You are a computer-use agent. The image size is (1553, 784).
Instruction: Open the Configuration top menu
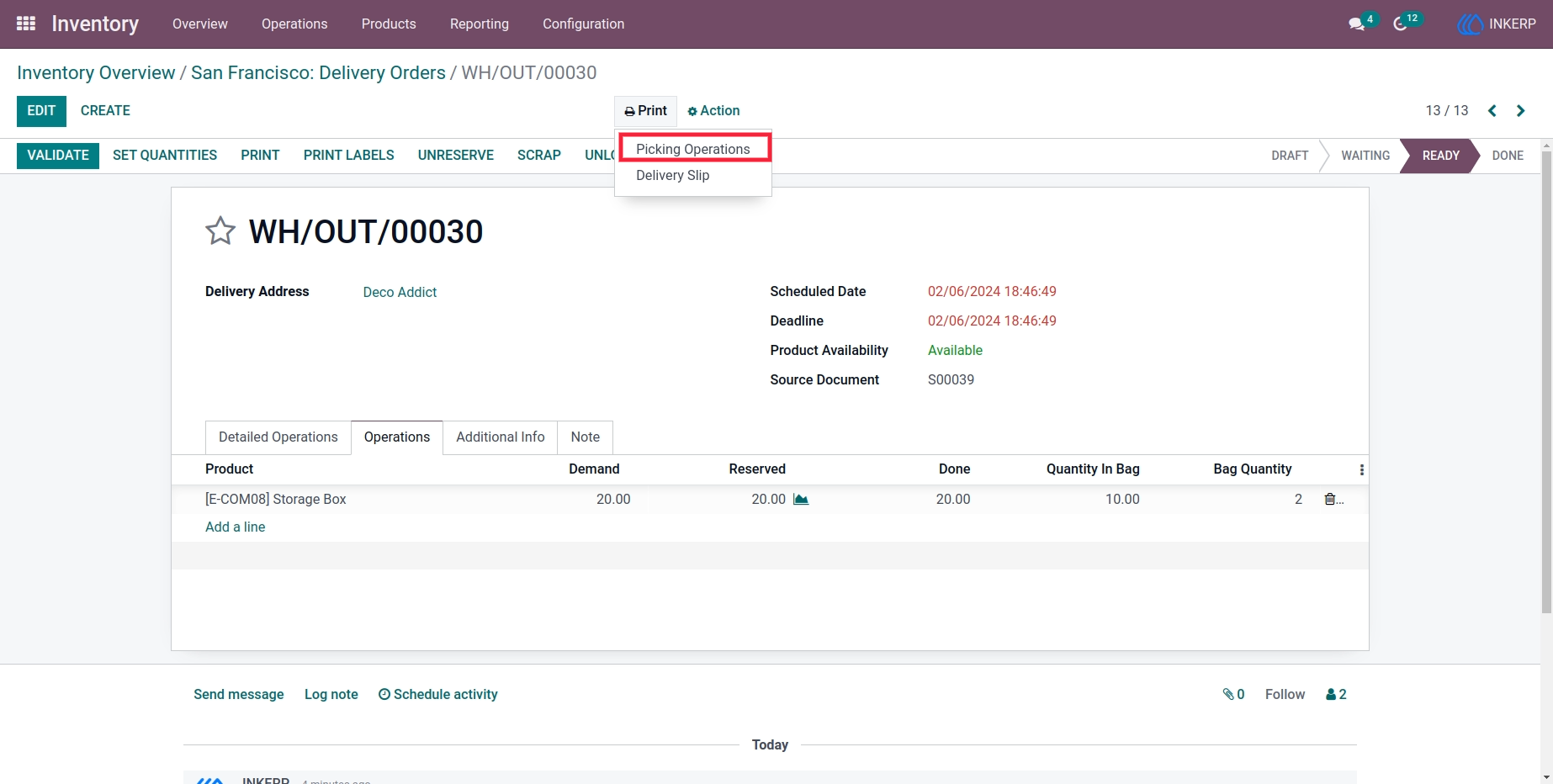pyautogui.click(x=584, y=24)
